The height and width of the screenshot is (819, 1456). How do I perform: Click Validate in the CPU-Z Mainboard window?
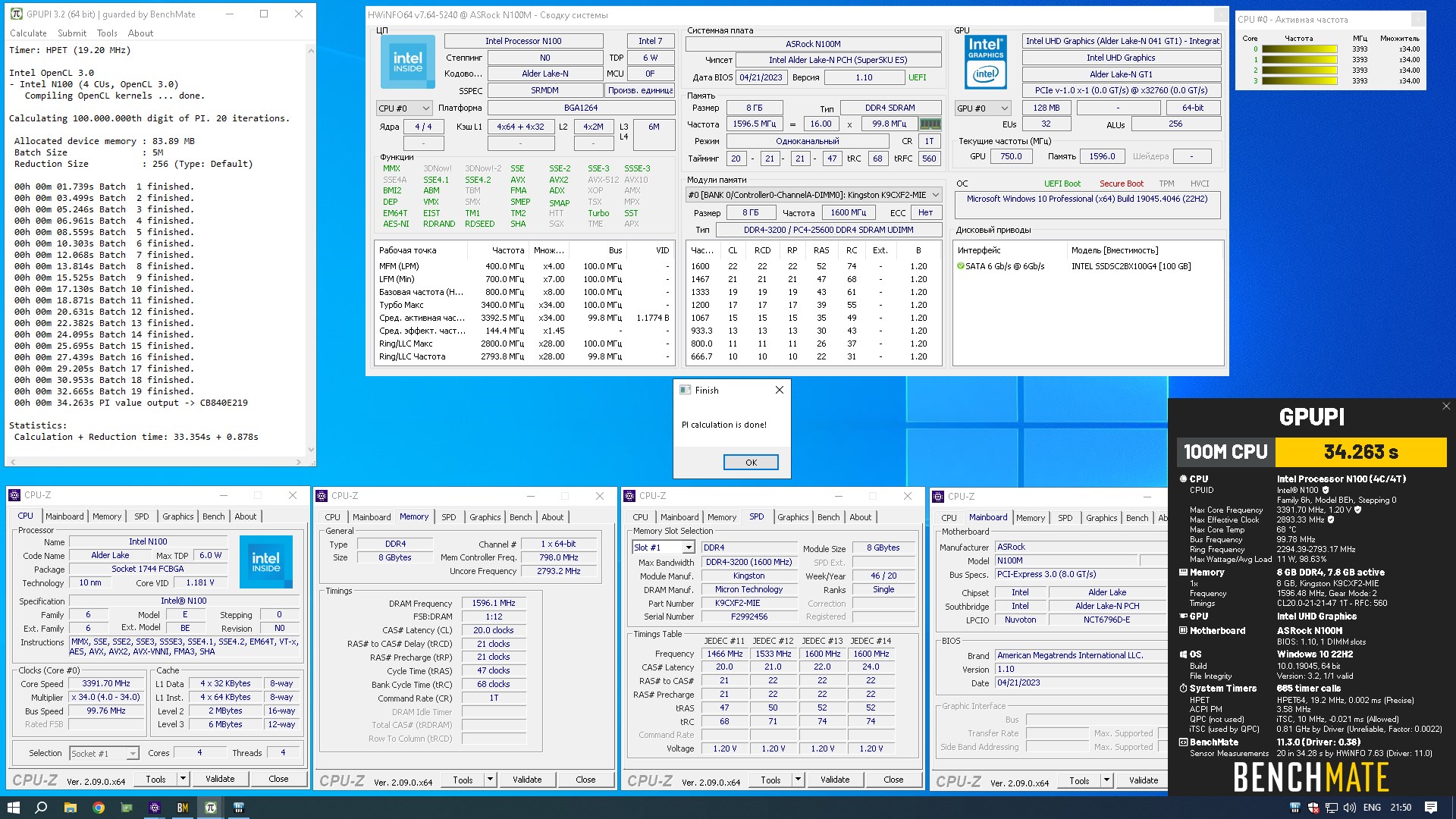tap(1144, 780)
